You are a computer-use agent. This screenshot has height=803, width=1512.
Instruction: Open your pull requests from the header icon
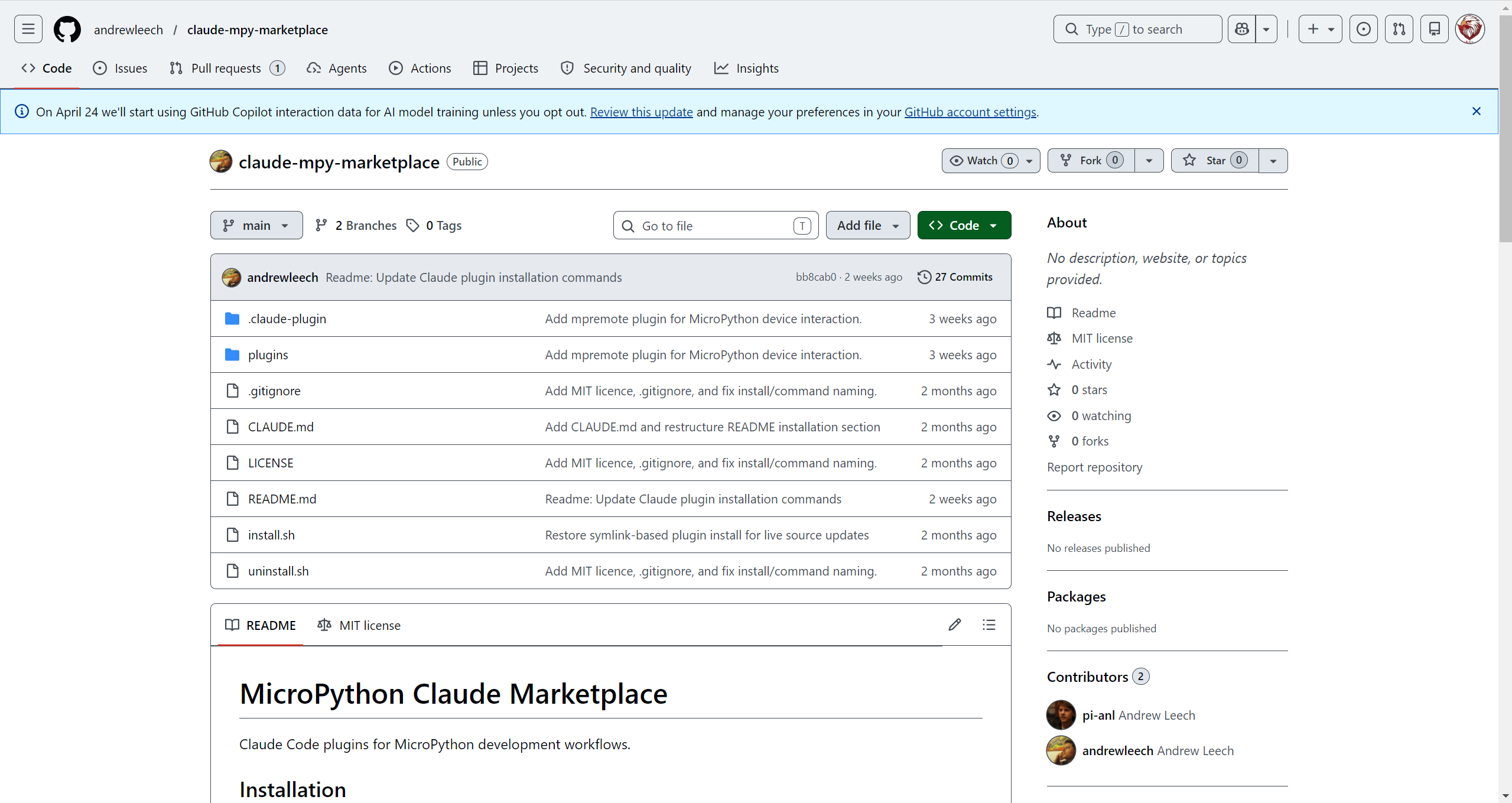pyautogui.click(x=1399, y=29)
